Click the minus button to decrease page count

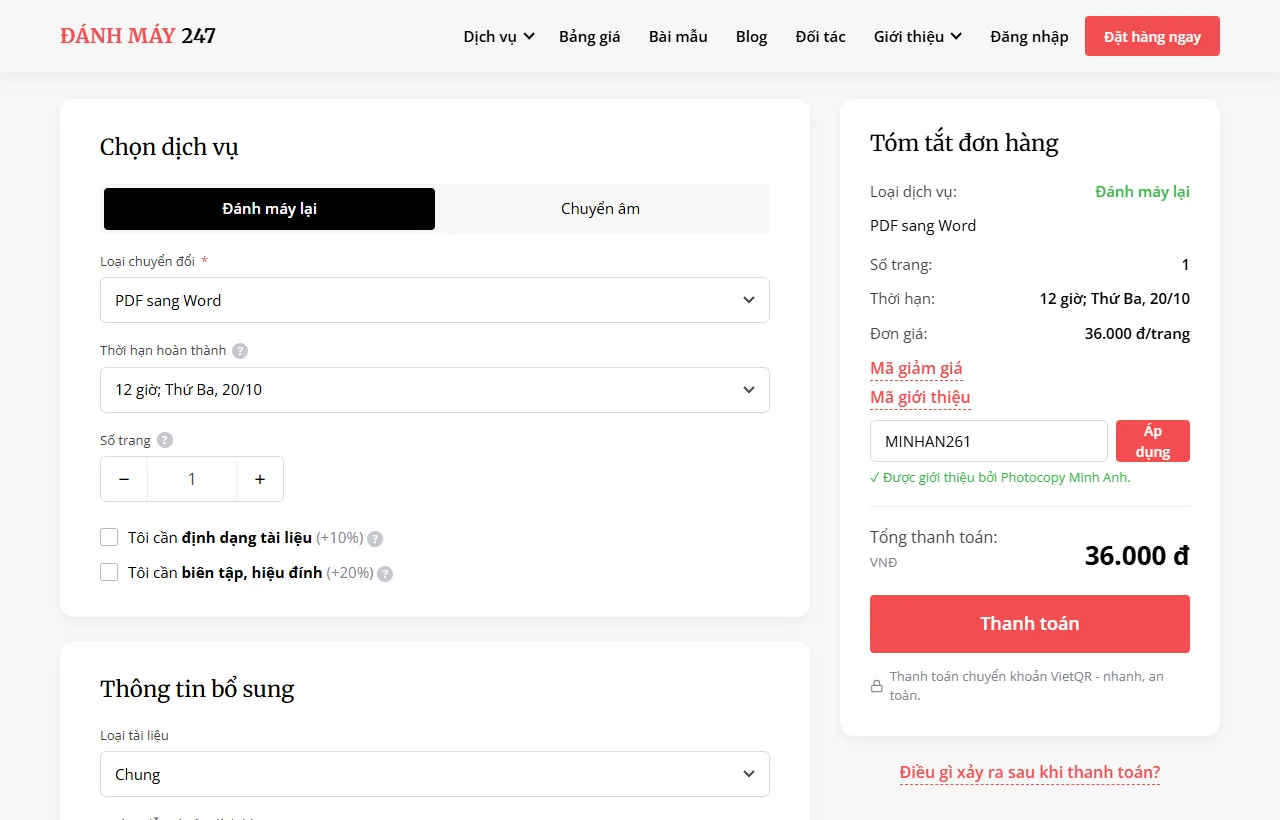(x=124, y=479)
